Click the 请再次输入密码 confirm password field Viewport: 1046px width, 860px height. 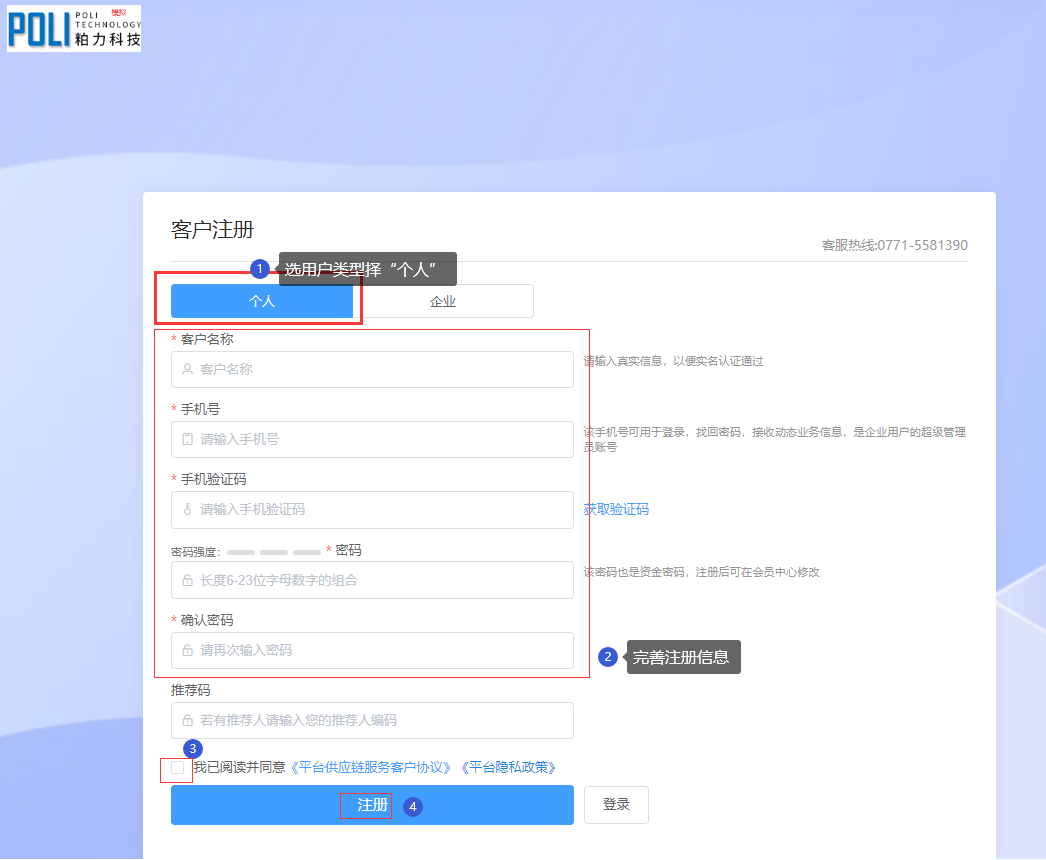[x=372, y=651]
